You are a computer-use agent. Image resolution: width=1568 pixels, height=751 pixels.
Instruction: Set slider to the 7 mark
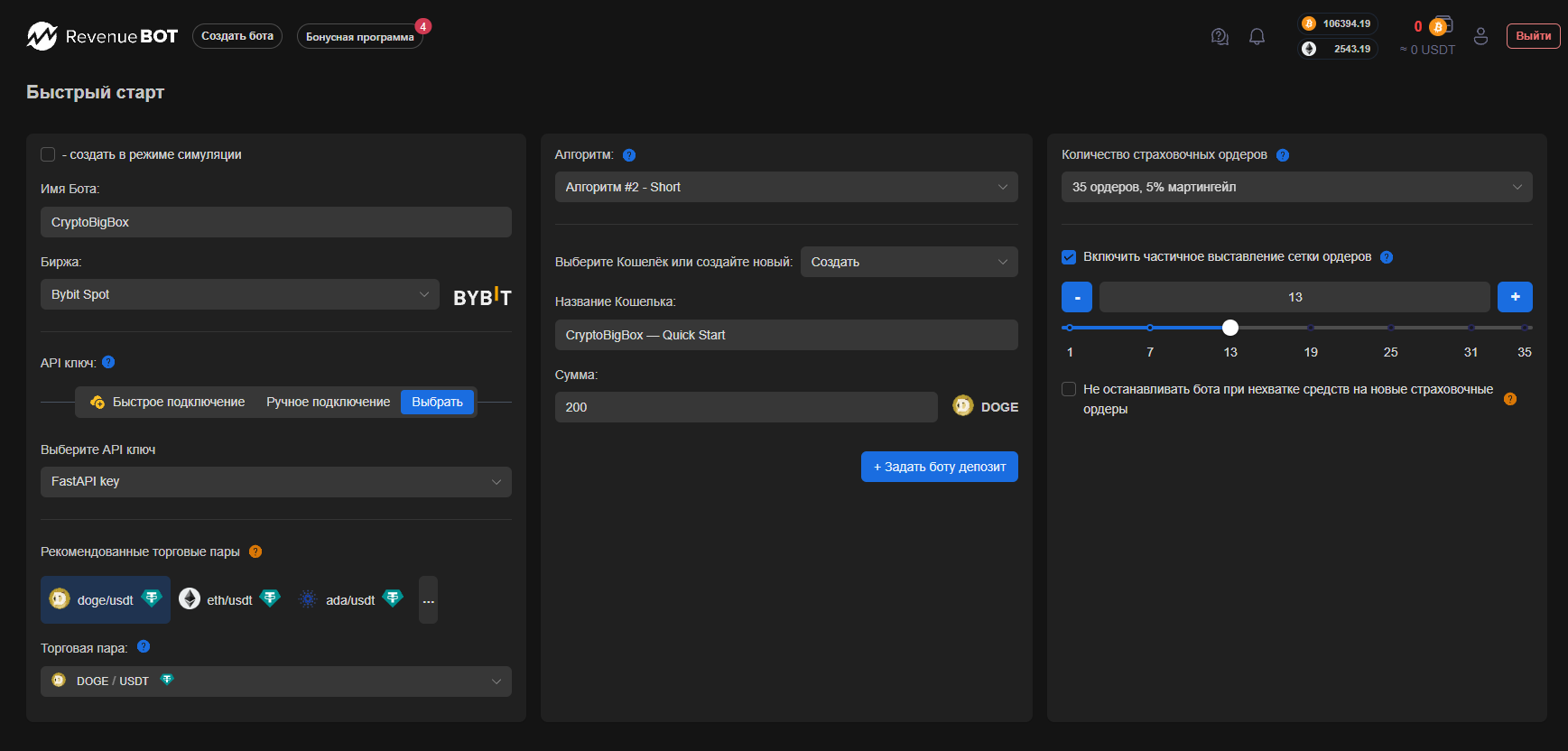(1150, 328)
